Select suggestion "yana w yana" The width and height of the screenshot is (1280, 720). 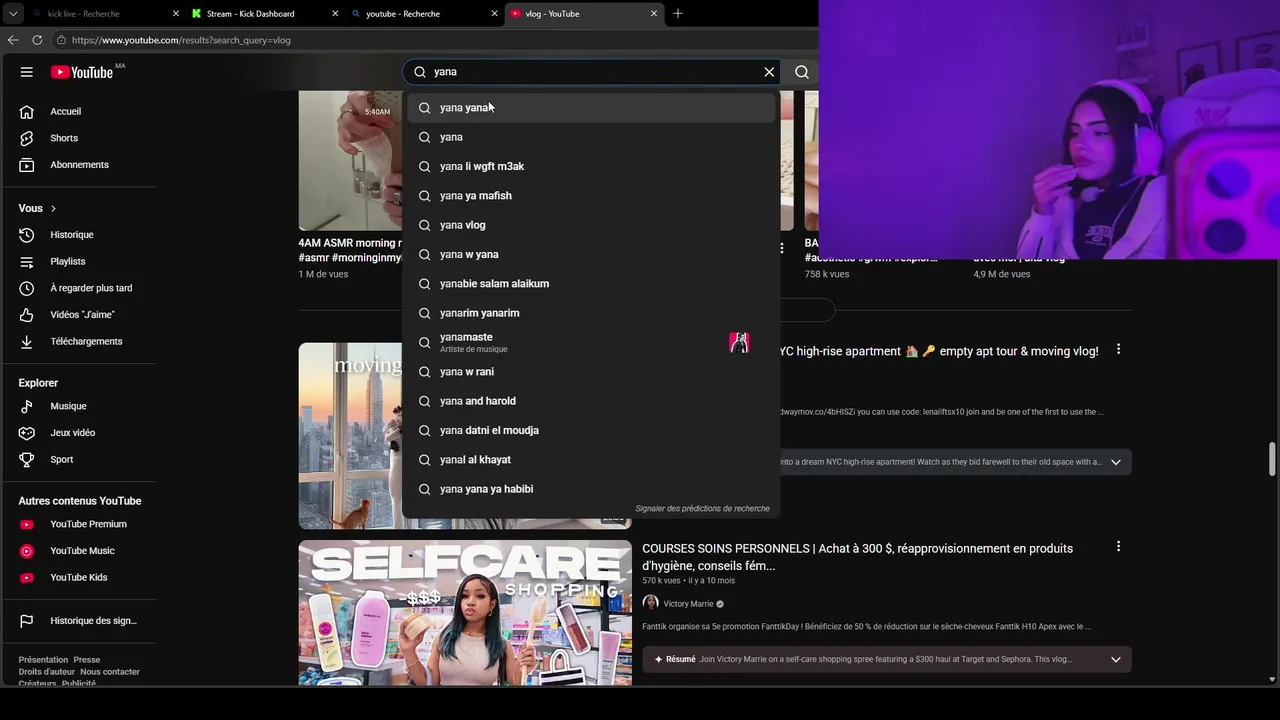tap(591, 254)
